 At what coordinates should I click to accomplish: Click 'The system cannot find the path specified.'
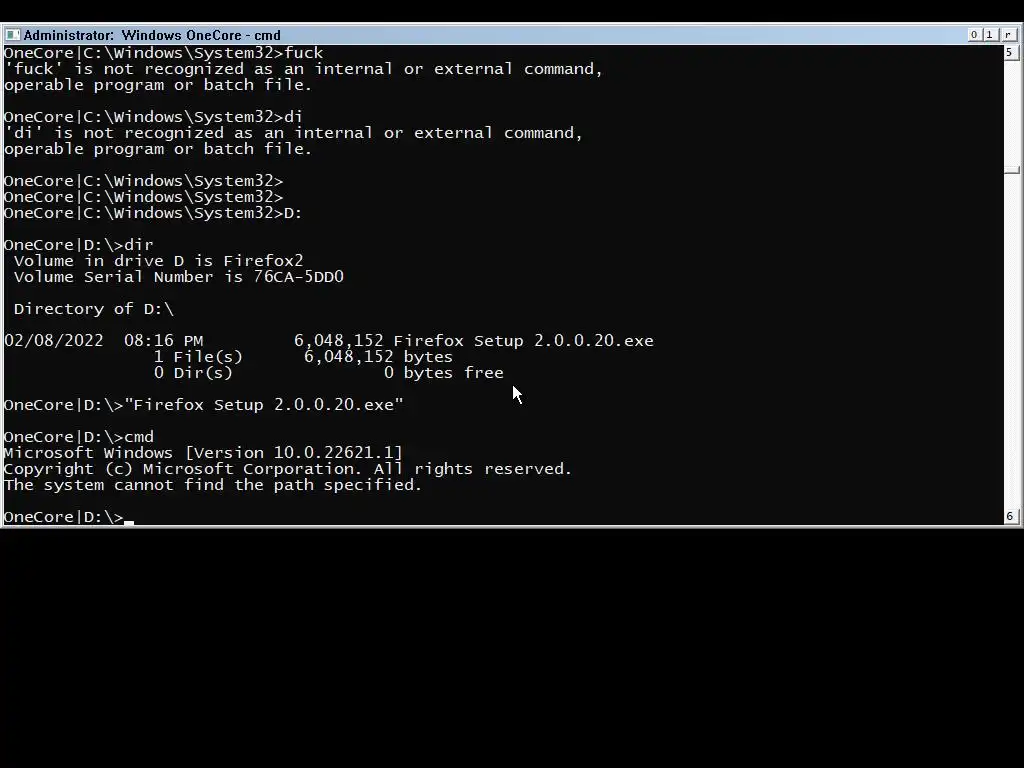[x=213, y=485]
